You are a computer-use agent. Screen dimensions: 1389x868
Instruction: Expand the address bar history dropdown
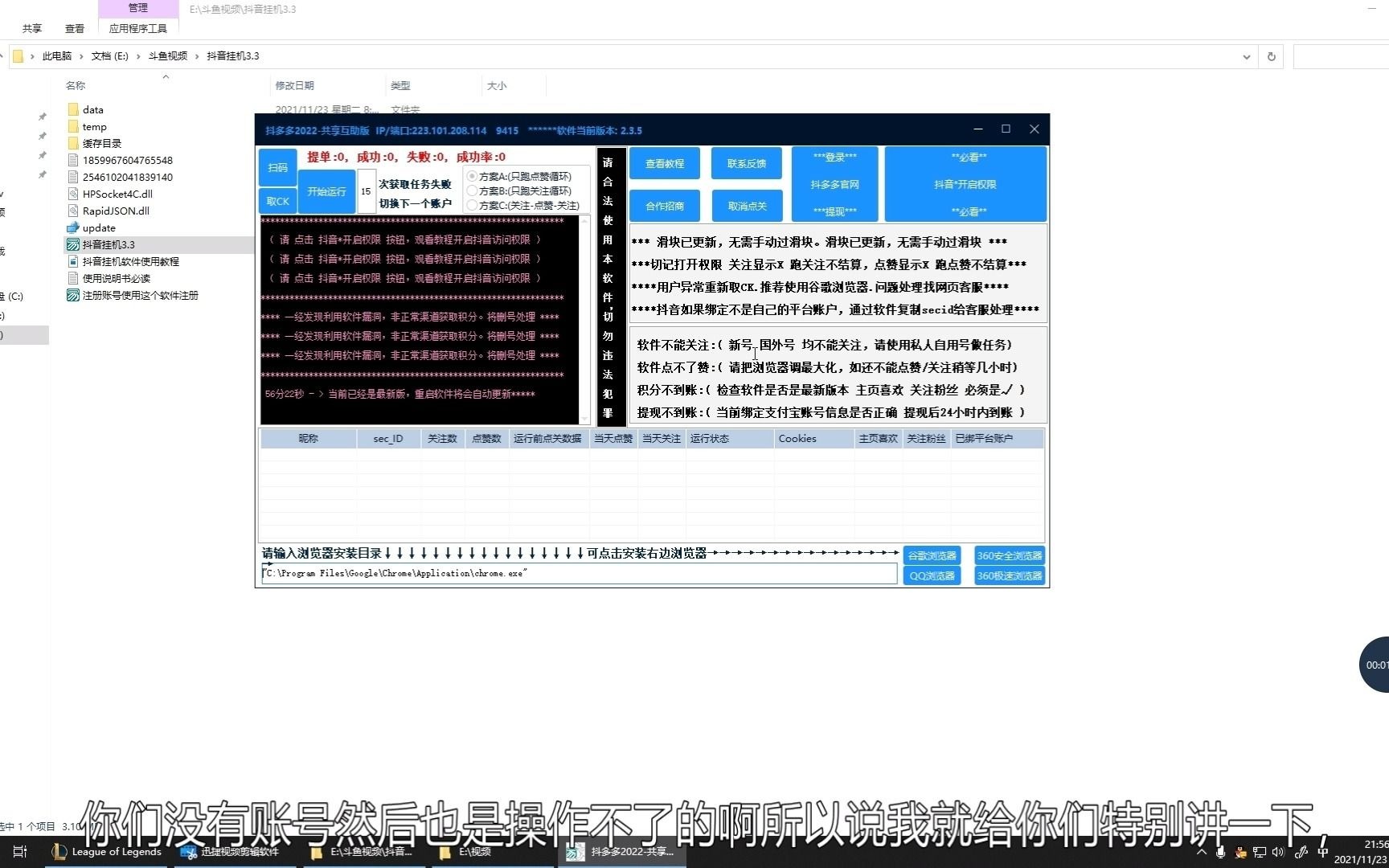1246,56
